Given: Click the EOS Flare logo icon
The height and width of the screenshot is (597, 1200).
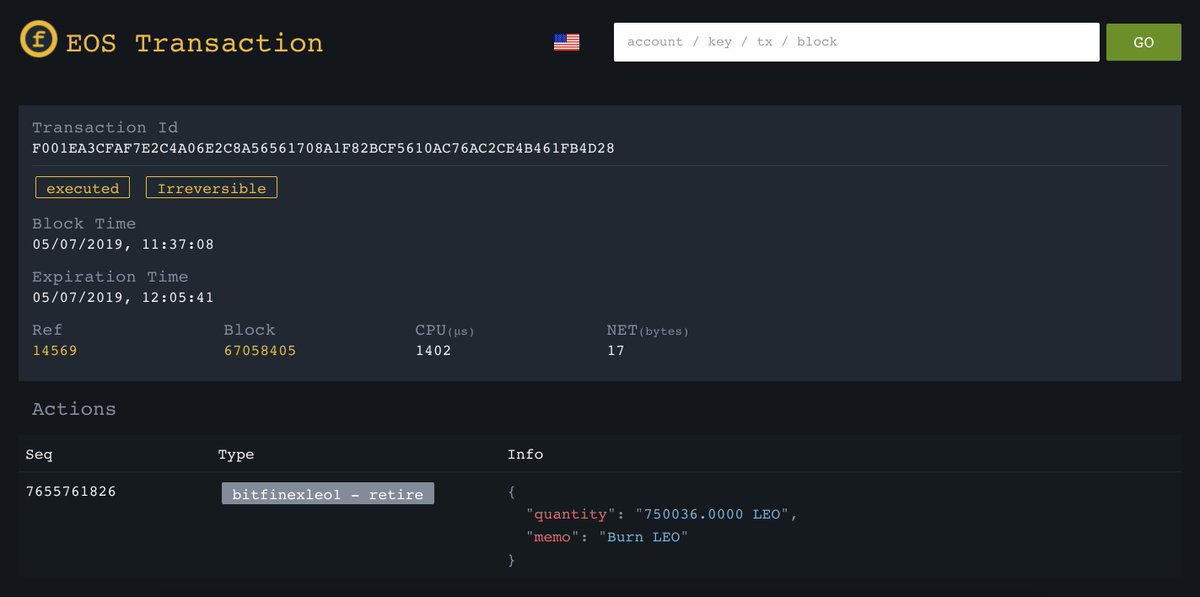Looking at the screenshot, I should tap(39, 40).
